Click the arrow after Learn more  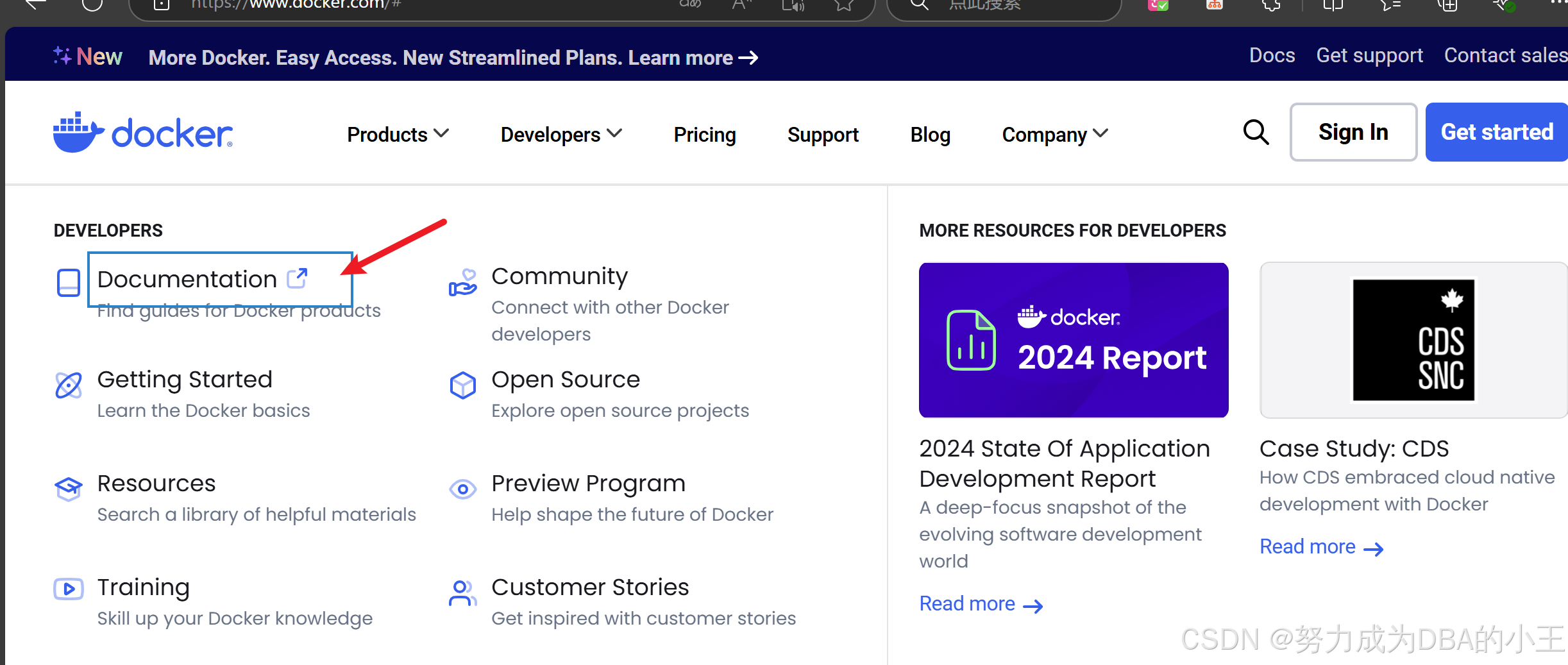click(x=748, y=58)
